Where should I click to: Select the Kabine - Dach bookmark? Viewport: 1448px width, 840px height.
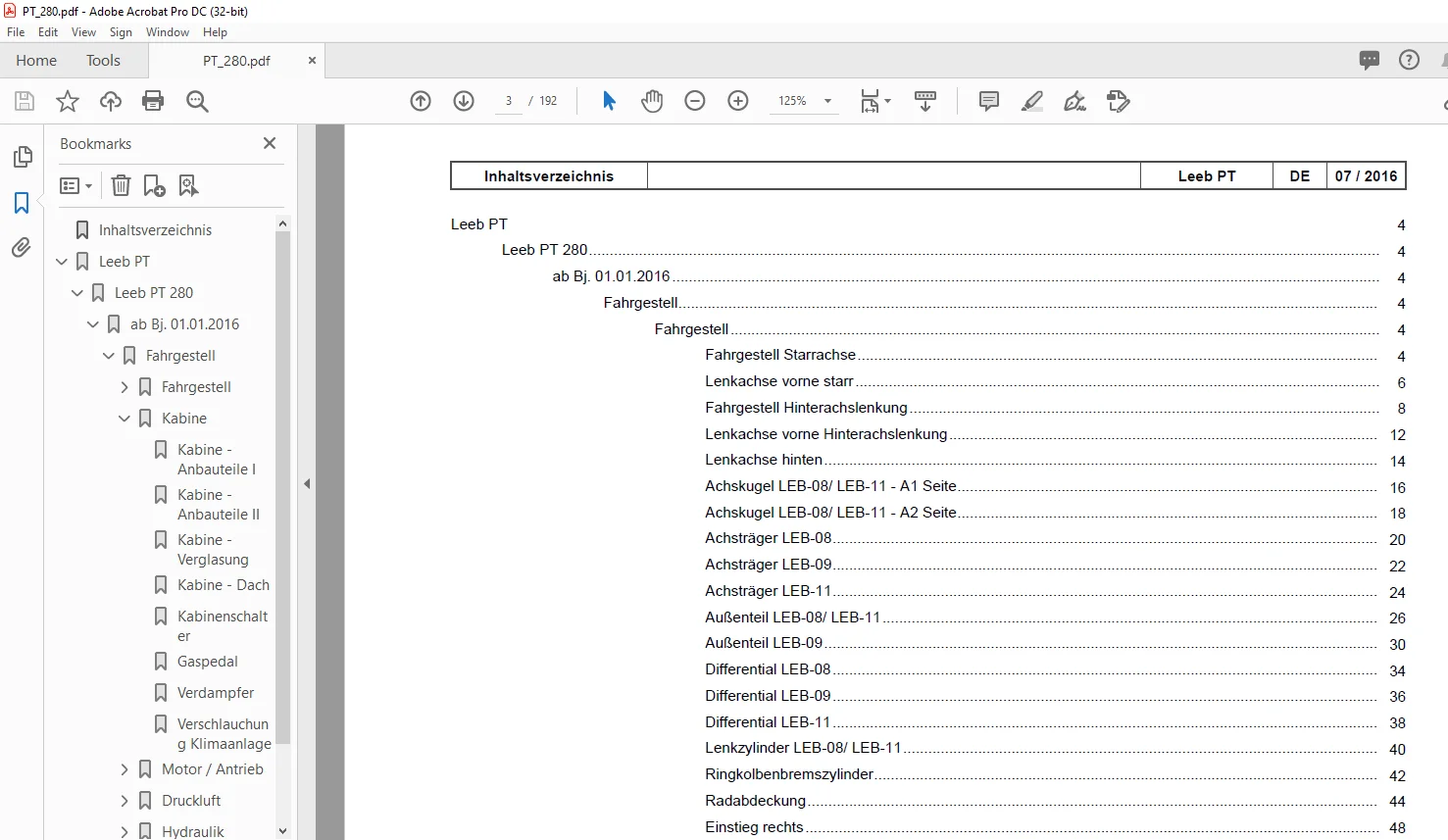point(224,585)
